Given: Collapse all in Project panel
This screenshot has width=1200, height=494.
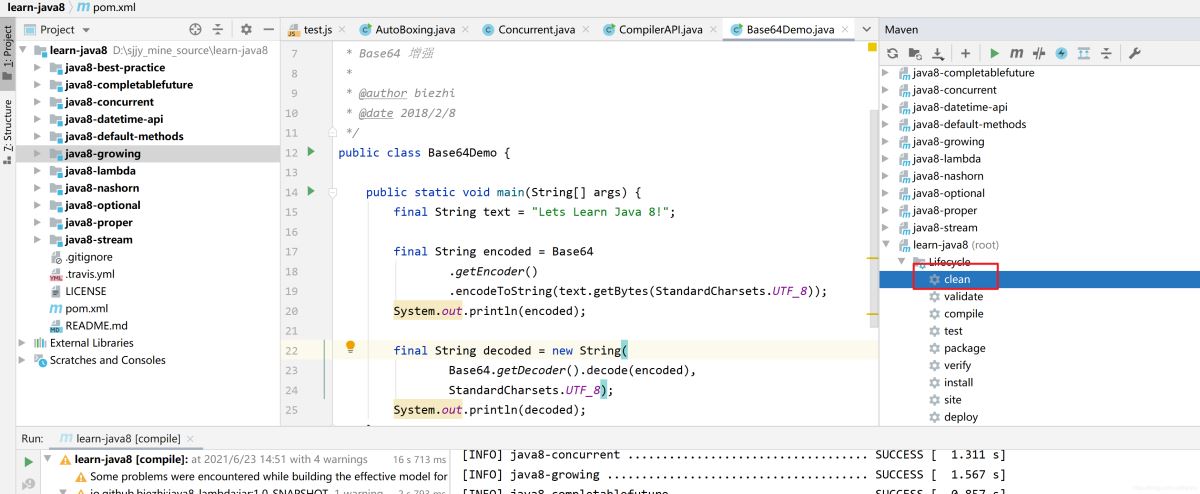Looking at the screenshot, I should click(x=217, y=30).
